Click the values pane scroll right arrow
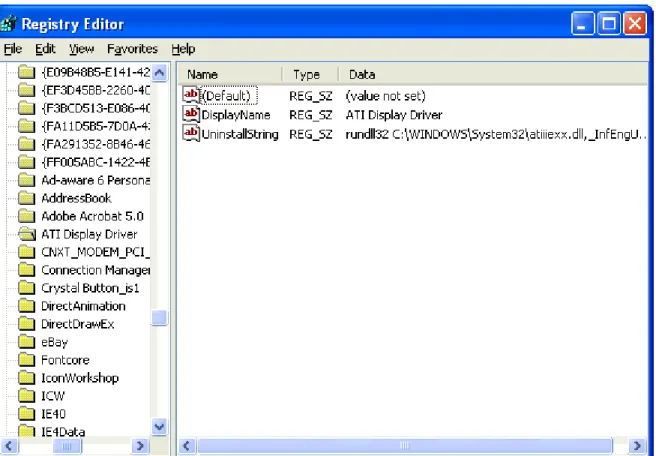Viewport: 656px width, 456px height. pos(638,446)
